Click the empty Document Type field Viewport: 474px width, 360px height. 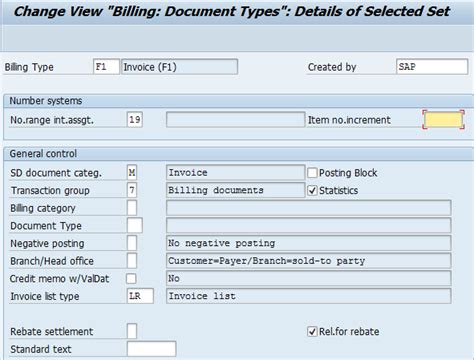point(135,226)
